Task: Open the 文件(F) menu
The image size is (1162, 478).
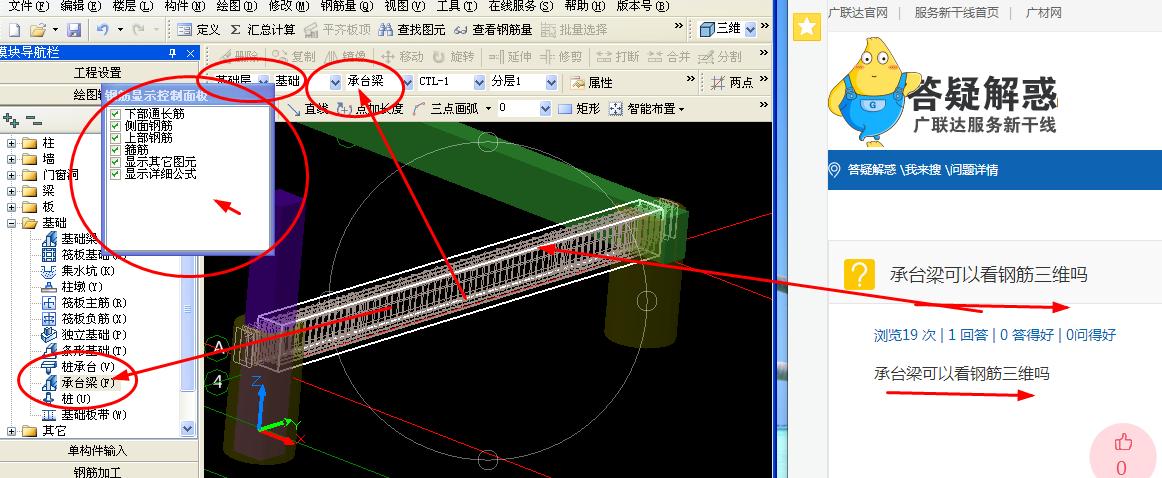Action: tap(28, 7)
